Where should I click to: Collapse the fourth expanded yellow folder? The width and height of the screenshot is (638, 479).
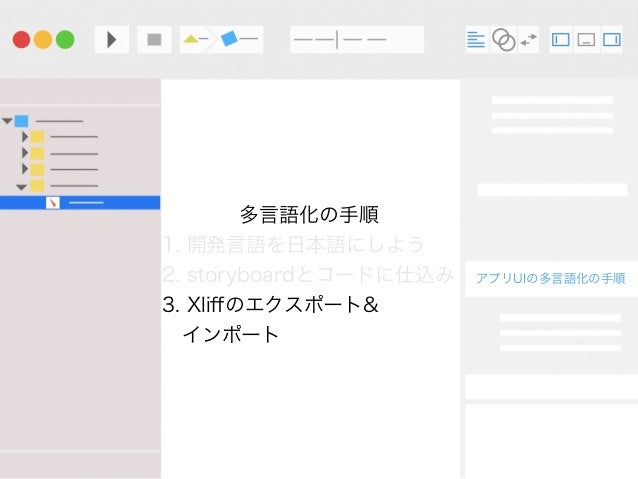pos(21,187)
